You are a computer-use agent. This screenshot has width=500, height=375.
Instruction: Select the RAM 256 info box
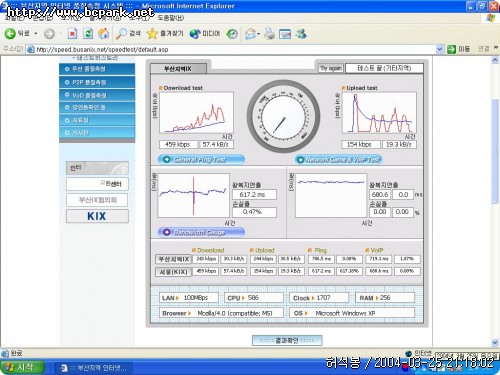coord(385,298)
